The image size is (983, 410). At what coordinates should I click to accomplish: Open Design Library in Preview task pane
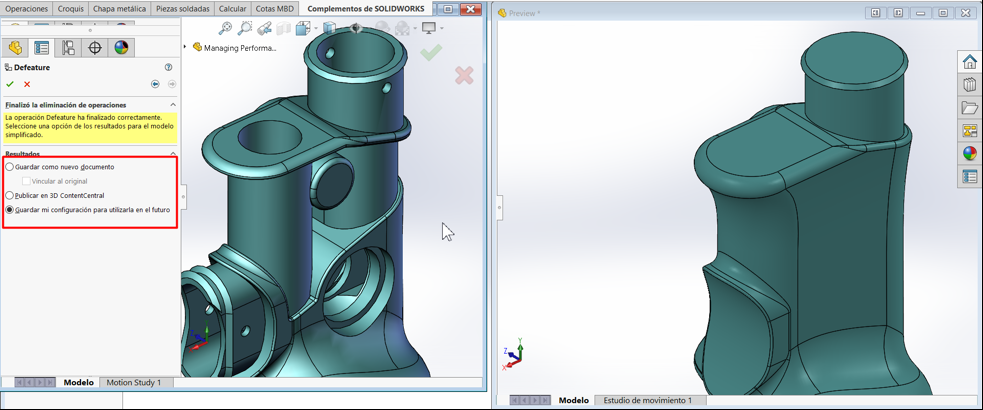(x=970, y=85)
